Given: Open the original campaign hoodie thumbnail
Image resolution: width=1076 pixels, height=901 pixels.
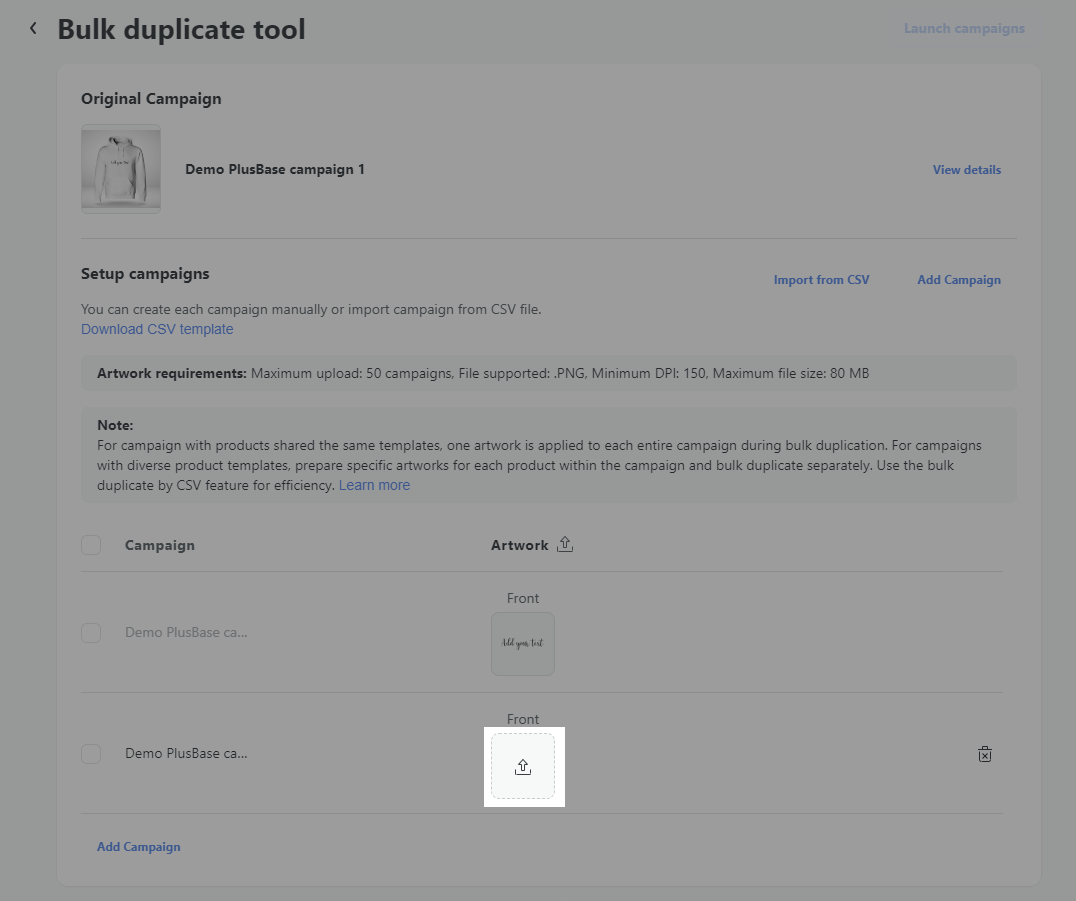Looking at the screenshot, I should point(121,169).
